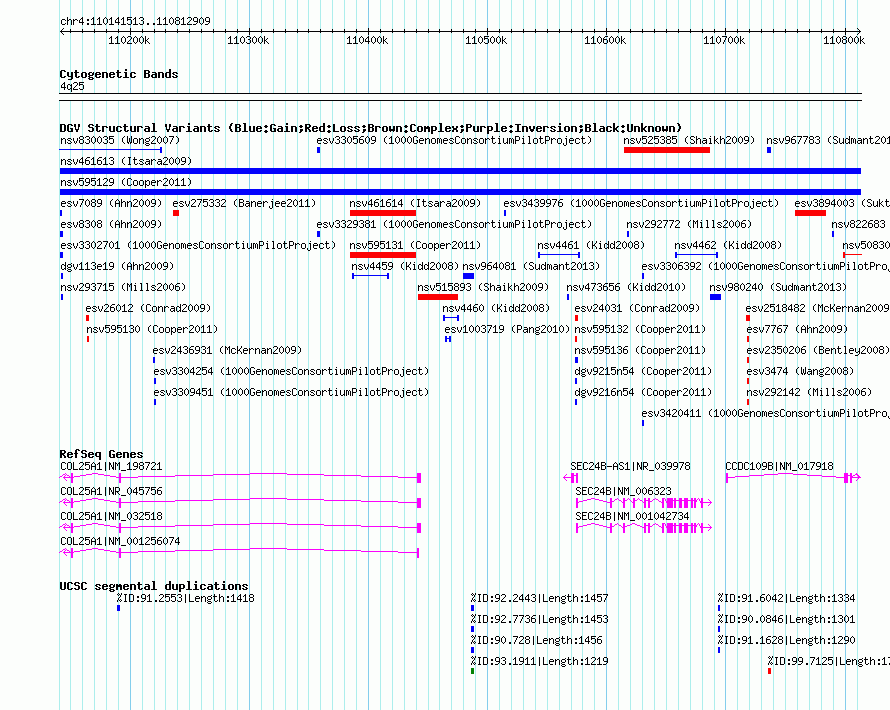Open the nsv830035 (Wong2007) variant label

120,140
